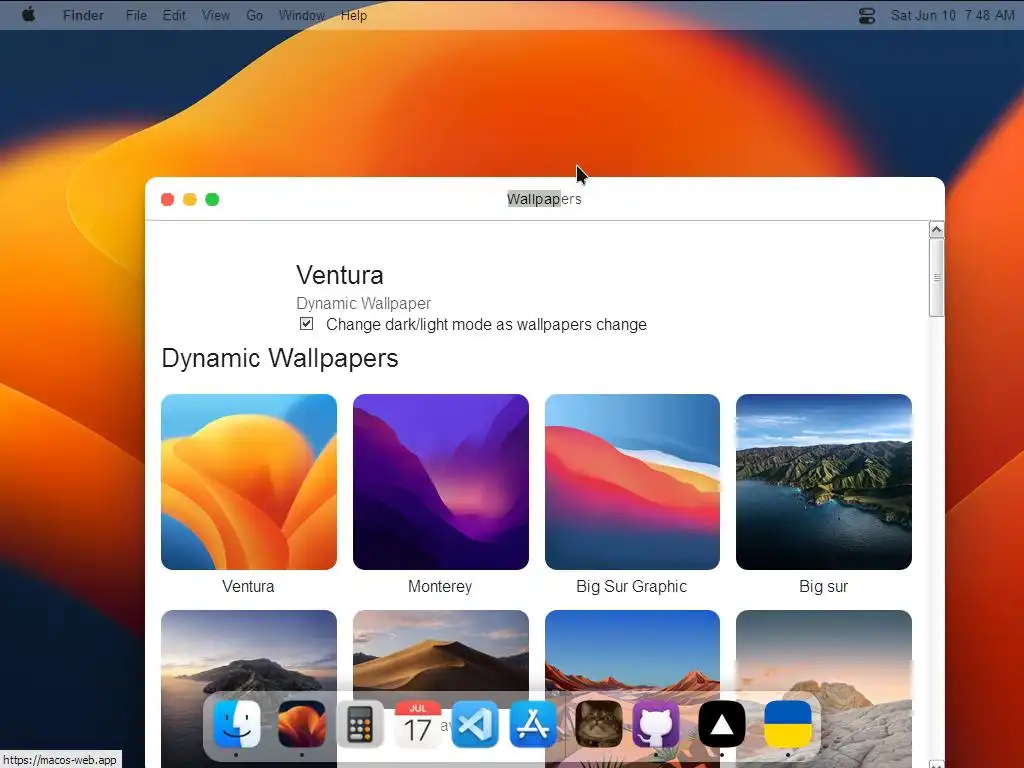Open the View menu

(x=216, y=15)
